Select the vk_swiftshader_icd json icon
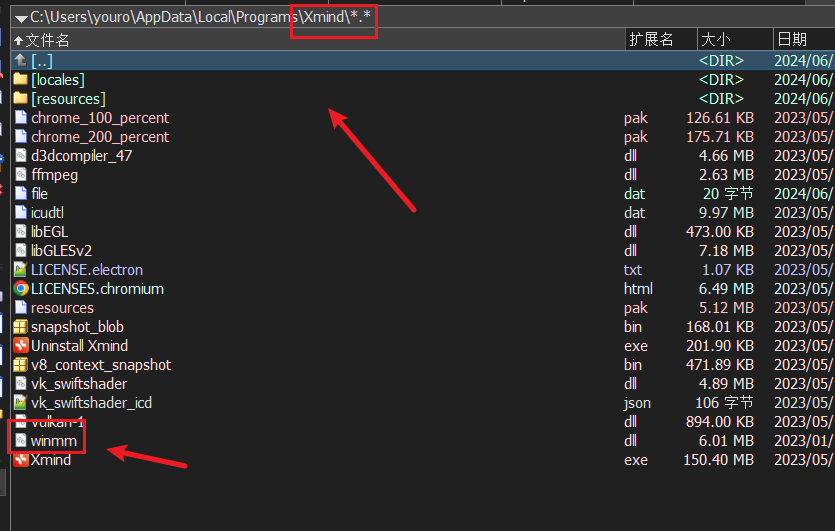The height and width of the screenshot is (531, 835). tap(21, 403)
